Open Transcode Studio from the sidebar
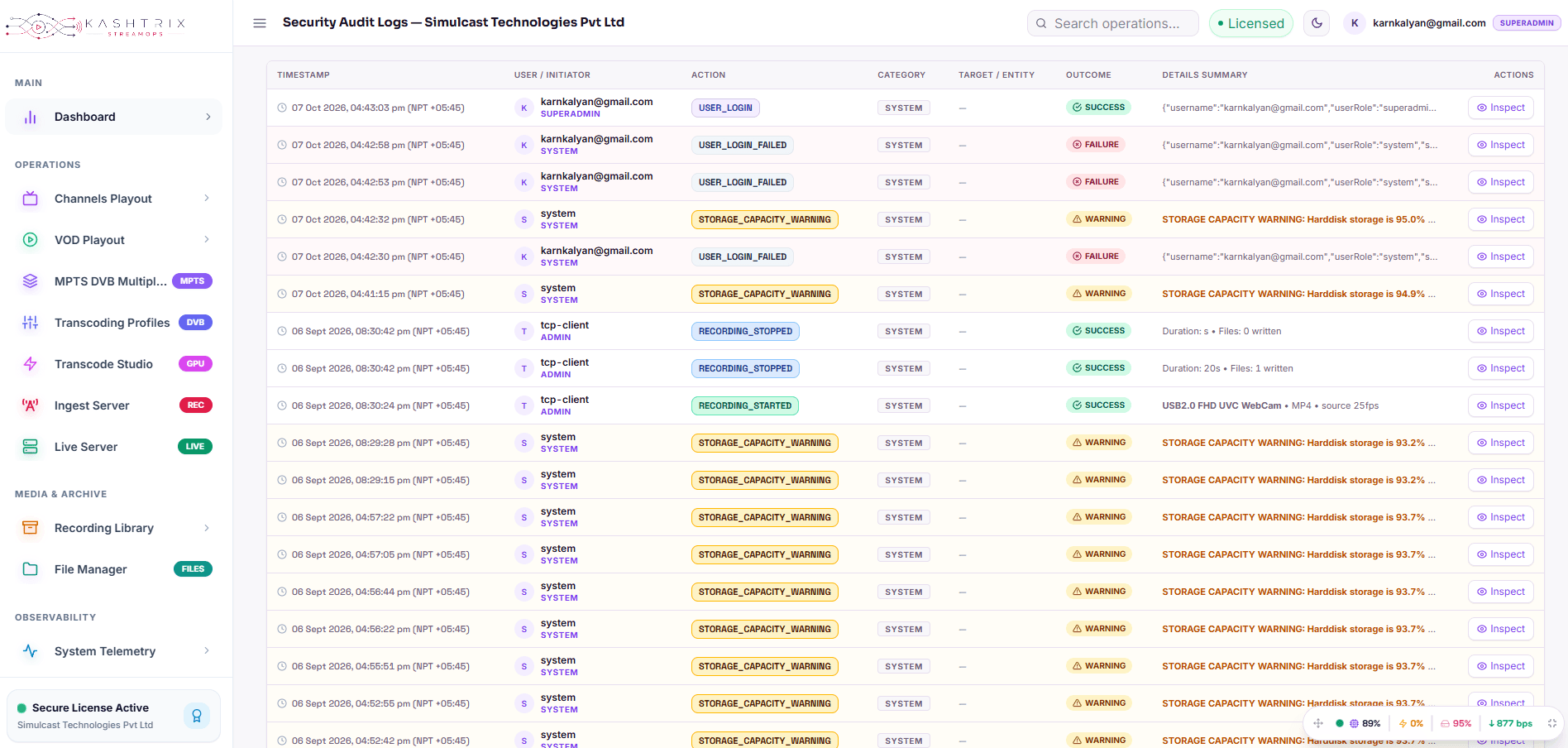 pyautogui.click(x=114, y=364)
